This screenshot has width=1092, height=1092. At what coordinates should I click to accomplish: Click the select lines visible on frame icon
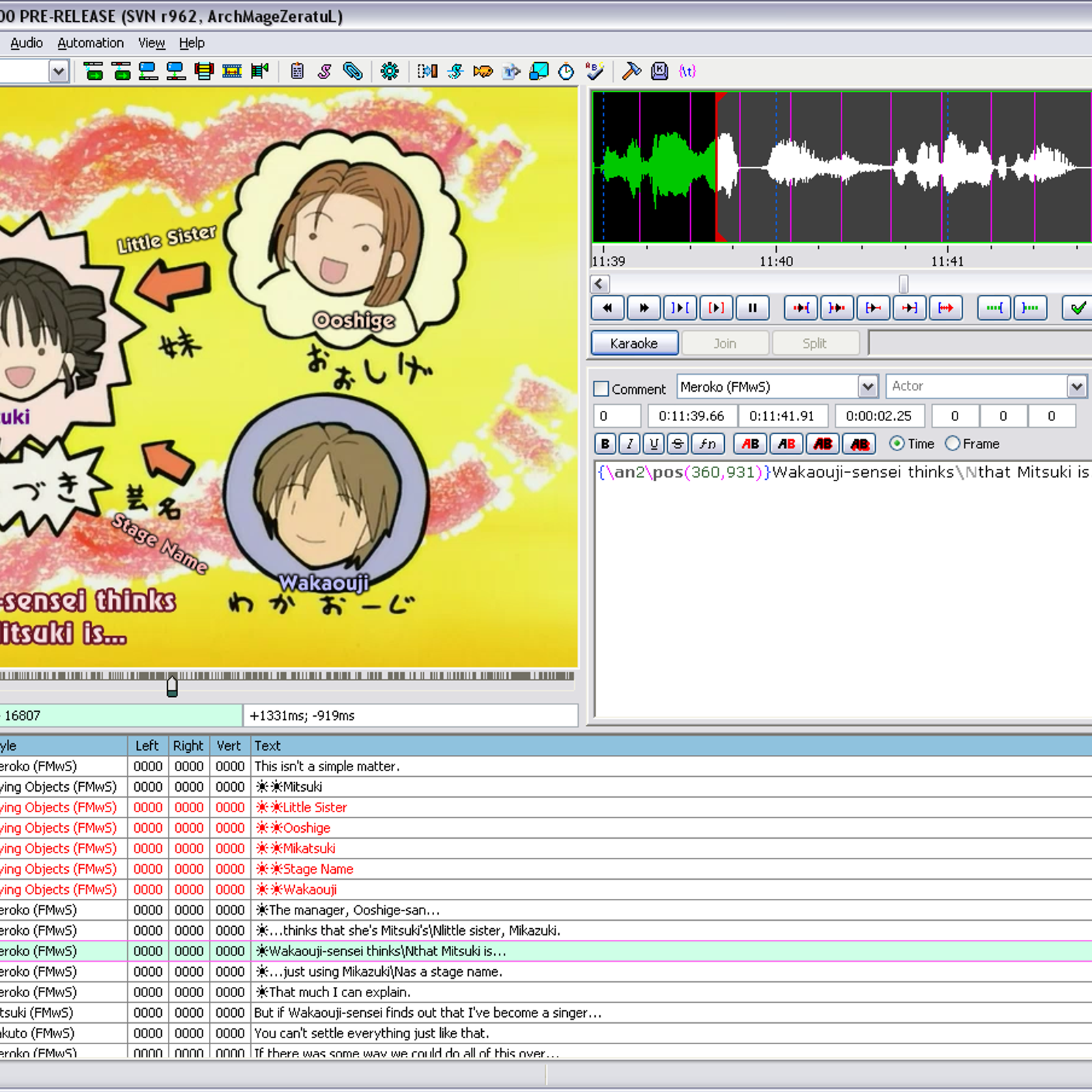204,71
